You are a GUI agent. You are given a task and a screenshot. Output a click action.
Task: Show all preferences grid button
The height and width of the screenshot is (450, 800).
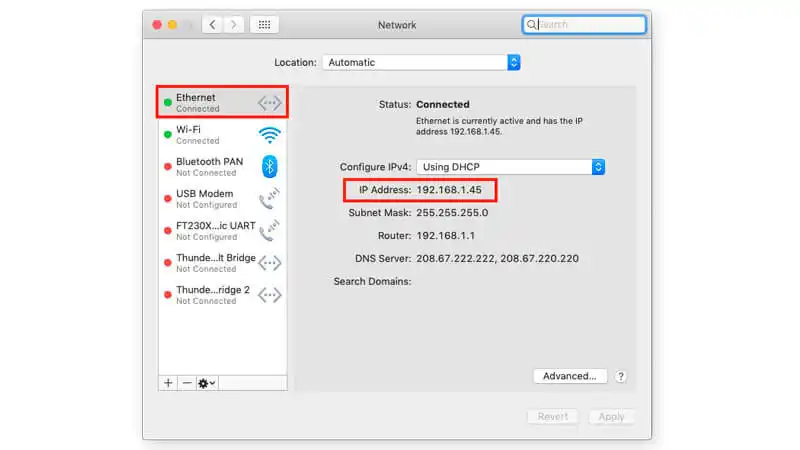264,24
